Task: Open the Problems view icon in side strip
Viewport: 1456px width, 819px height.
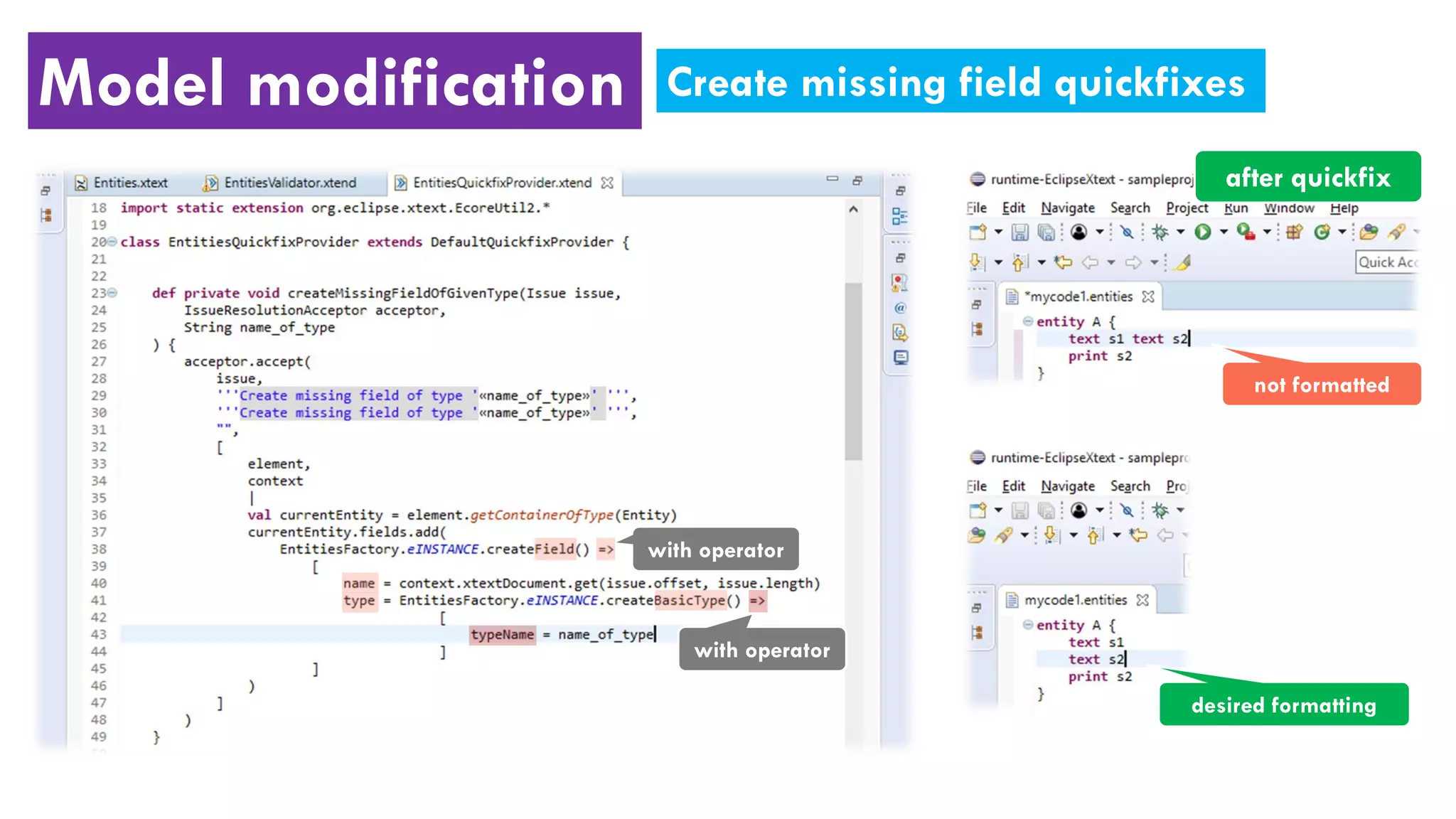Action: click(900, 283)
